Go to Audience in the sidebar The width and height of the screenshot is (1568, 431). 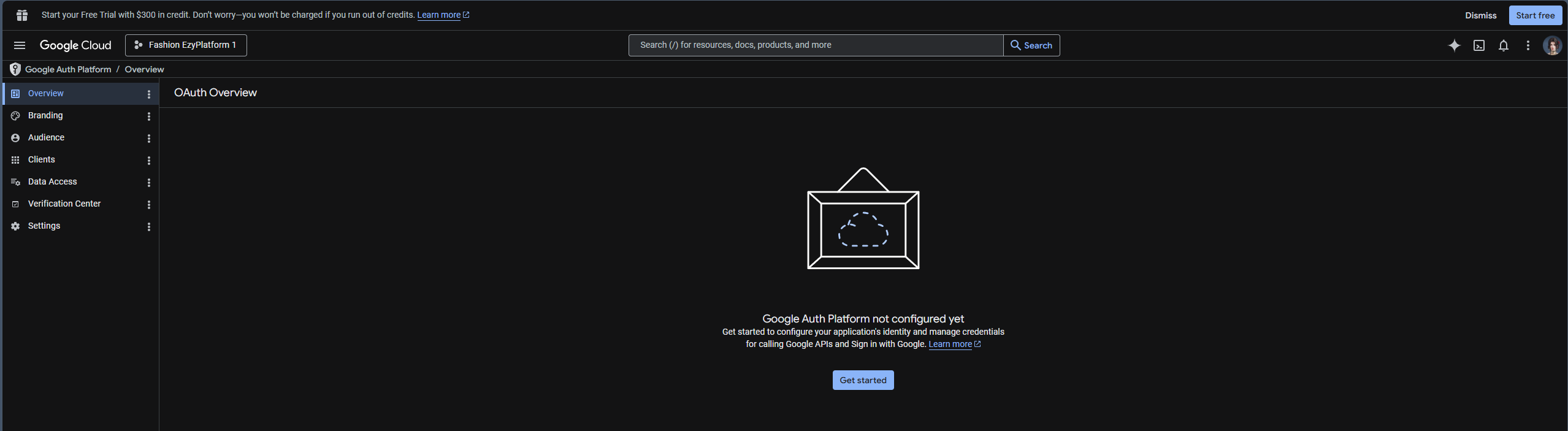pos(46,138)
